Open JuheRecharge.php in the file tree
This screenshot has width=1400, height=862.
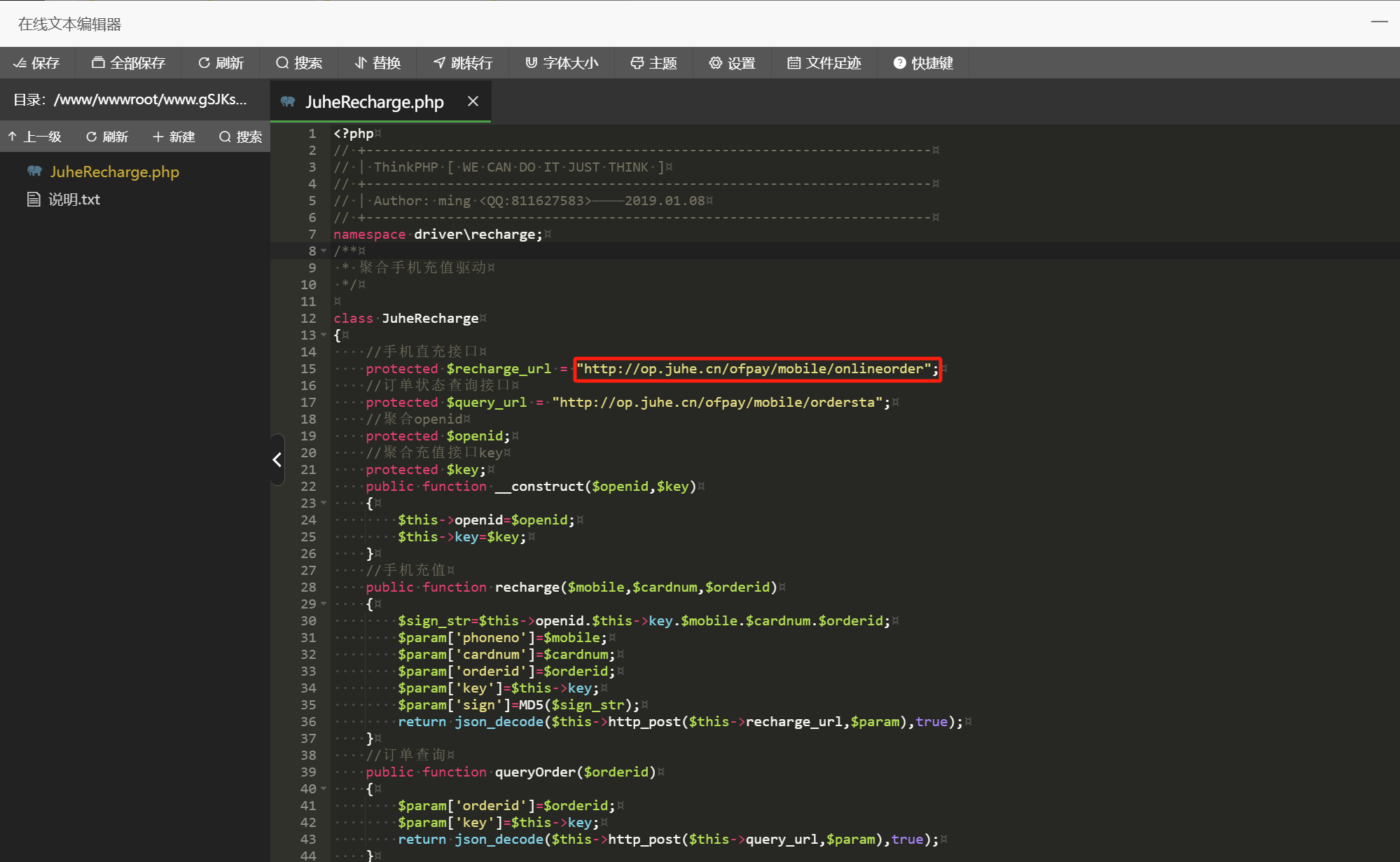114,172
